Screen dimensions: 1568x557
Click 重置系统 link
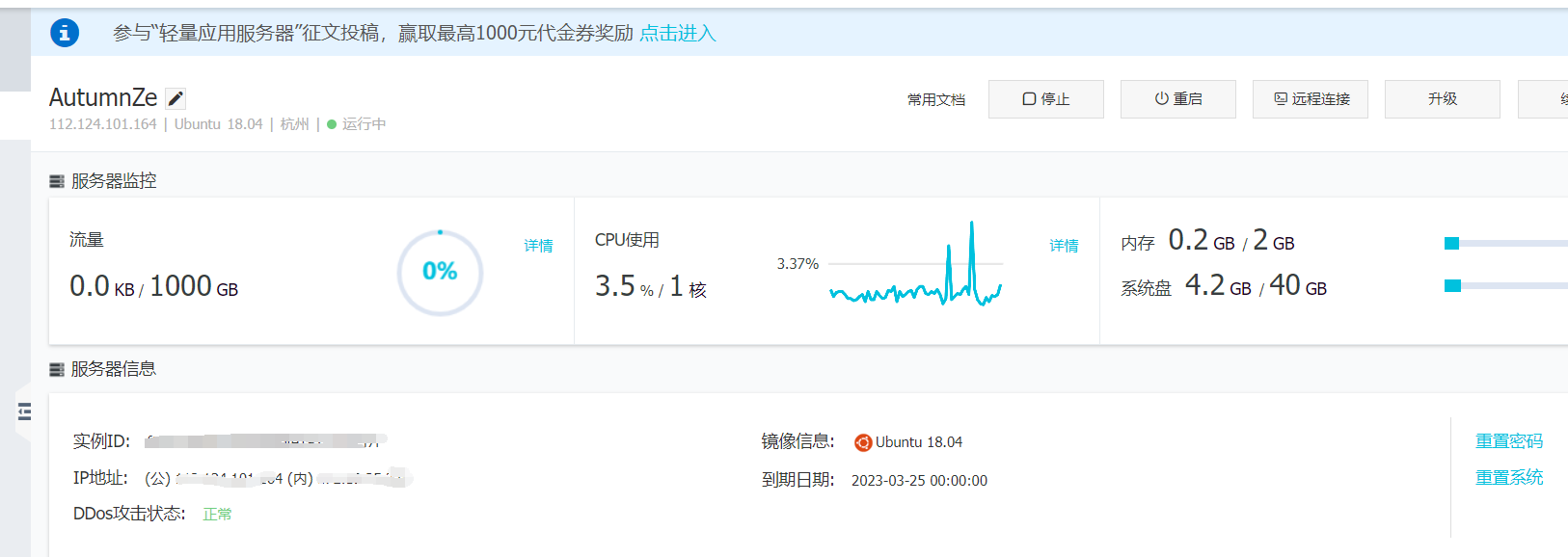click(x=1509, y=478)
